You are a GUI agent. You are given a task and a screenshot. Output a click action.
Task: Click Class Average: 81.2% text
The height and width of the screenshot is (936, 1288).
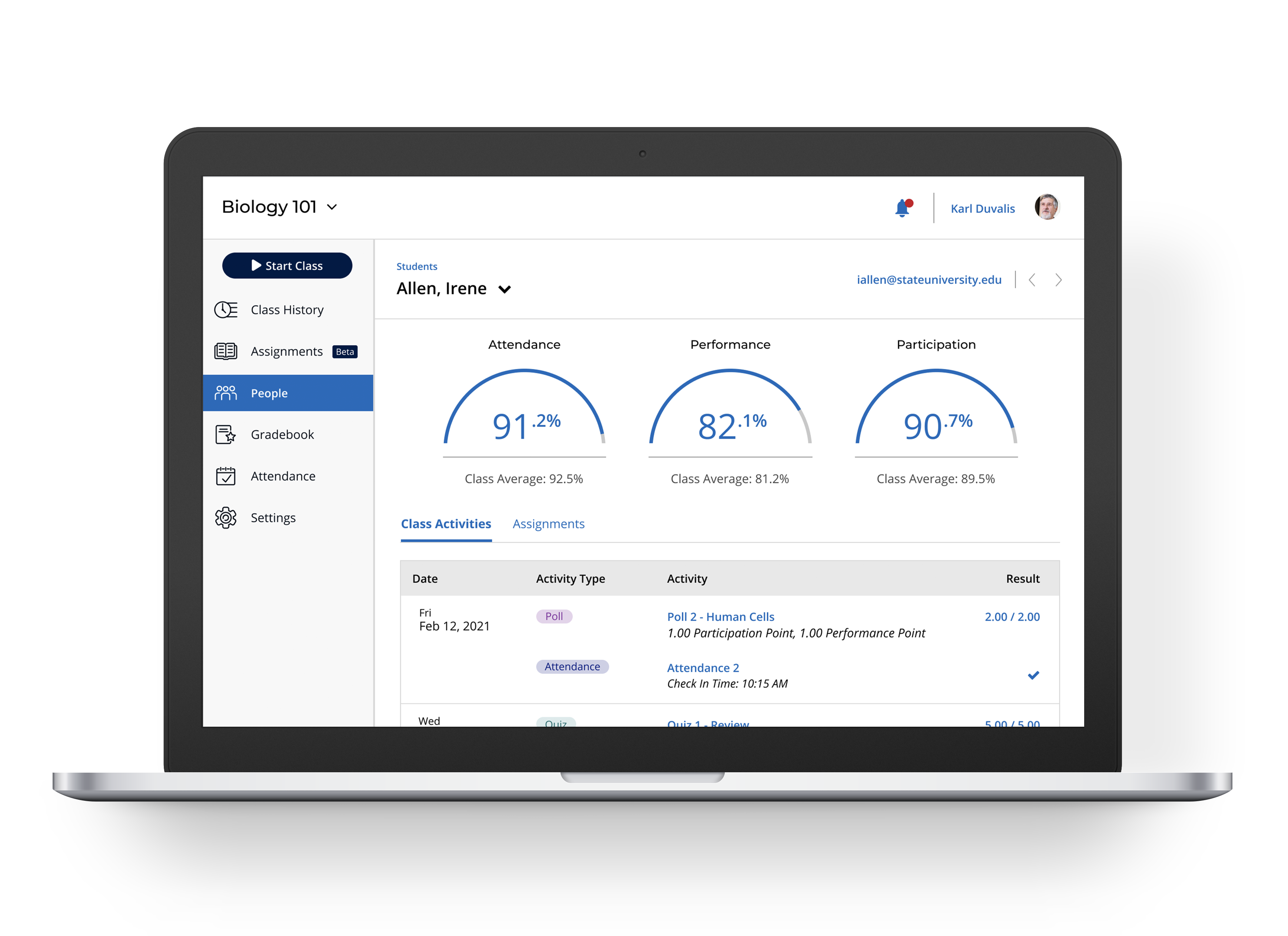pyautogui.click(x=730, y=479)
